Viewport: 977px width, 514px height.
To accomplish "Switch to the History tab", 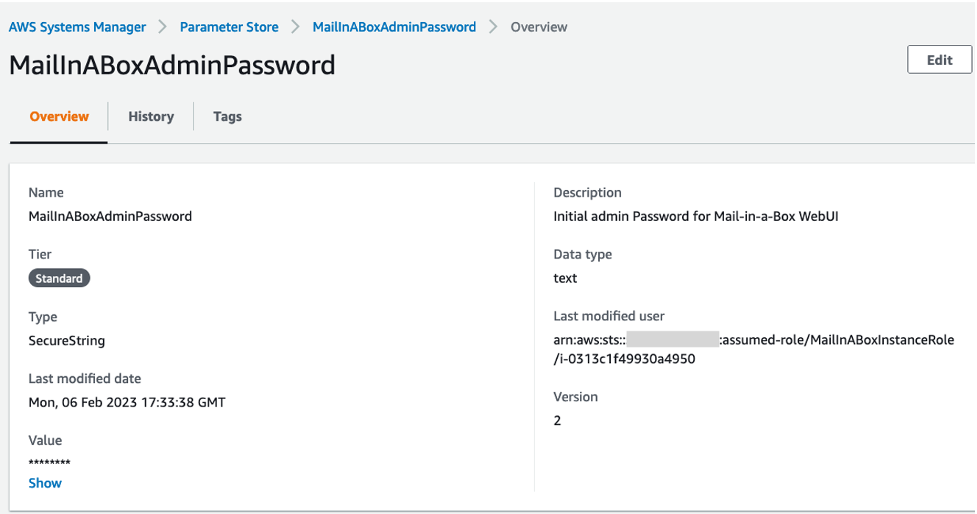I will tap(151, 117).
